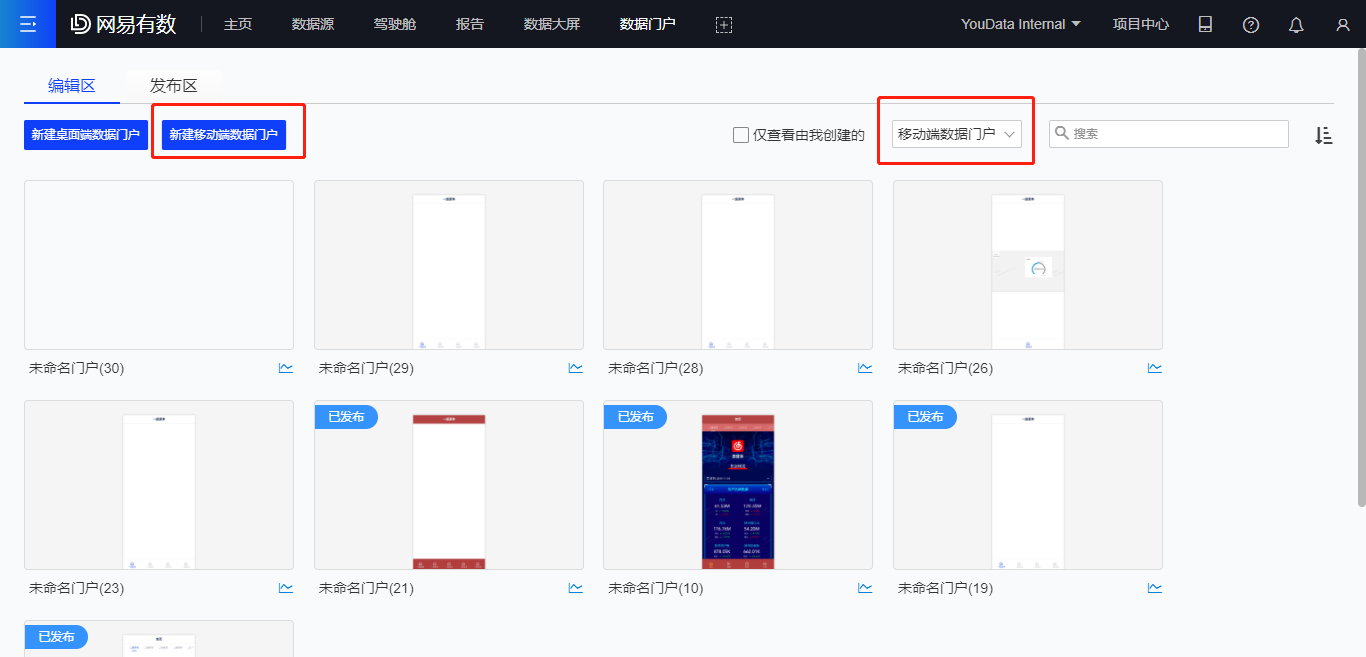The width and height of the screenshot is (1366, 657).
Task: Click the sort order icon
Action: click(1323, 135)
